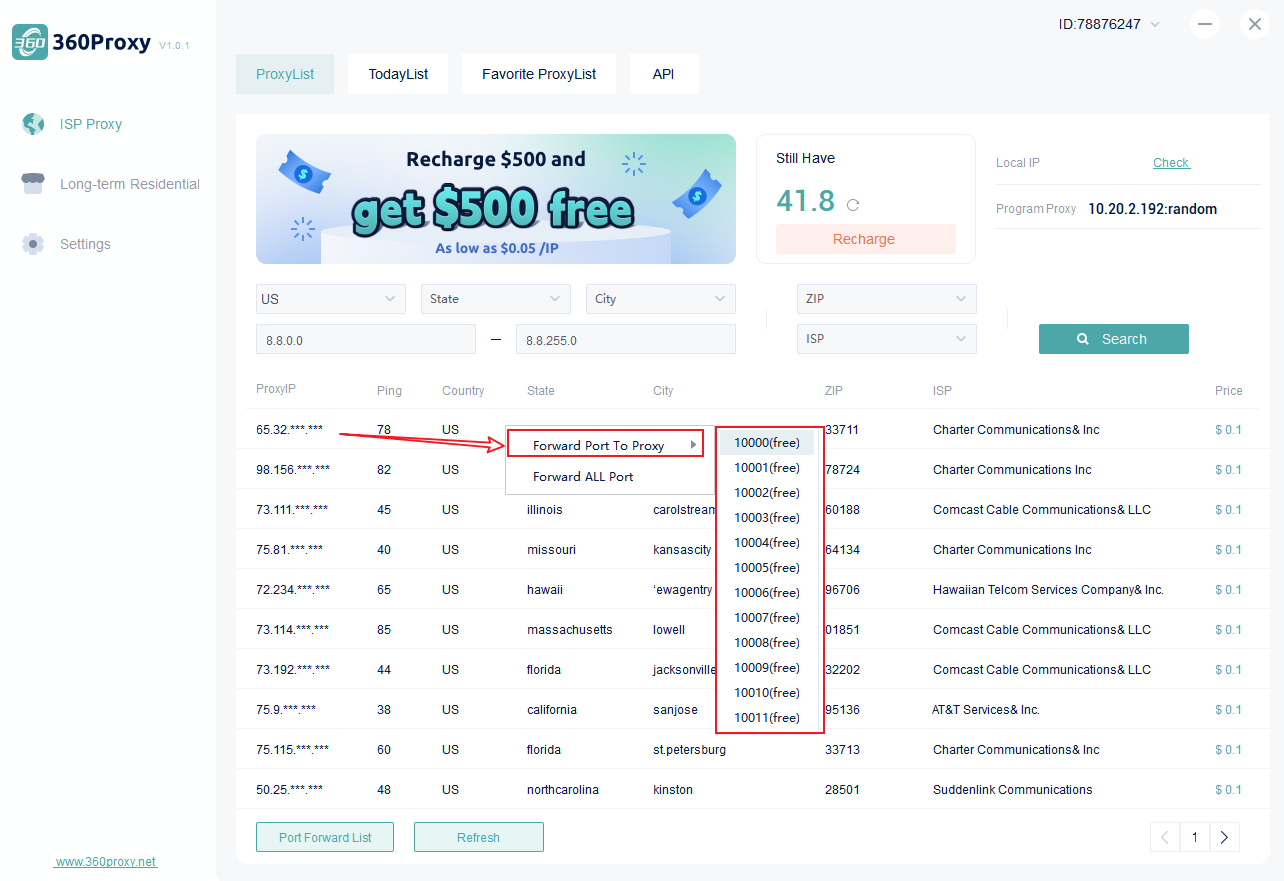Open the ZIP dropdown

(887, 299)
